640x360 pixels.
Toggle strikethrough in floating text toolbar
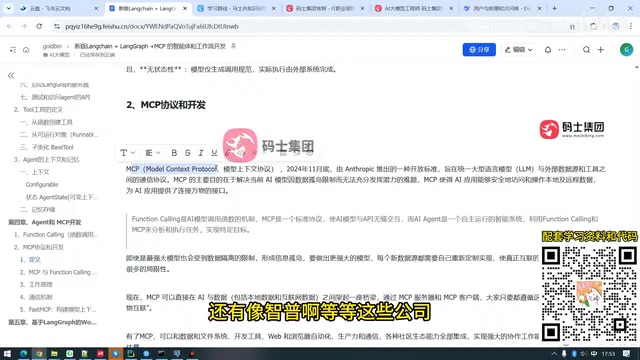coord(187,153)
